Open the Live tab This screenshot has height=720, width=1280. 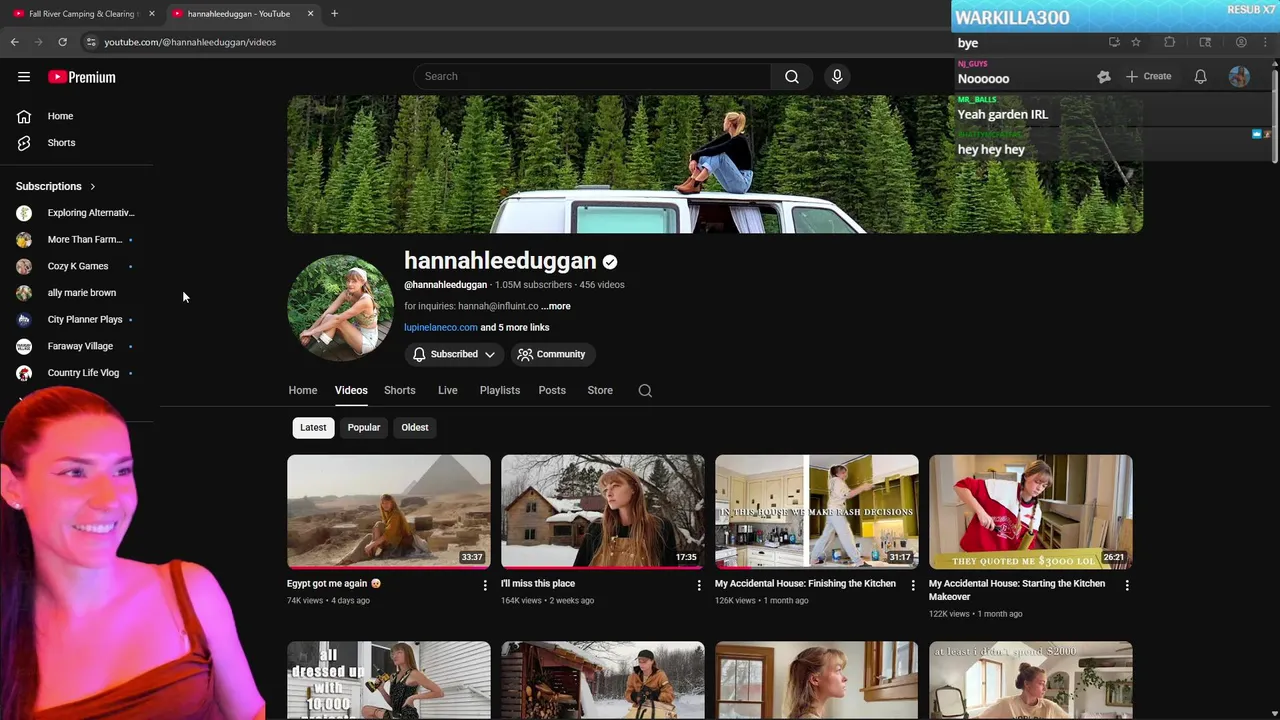coord(447,390)
